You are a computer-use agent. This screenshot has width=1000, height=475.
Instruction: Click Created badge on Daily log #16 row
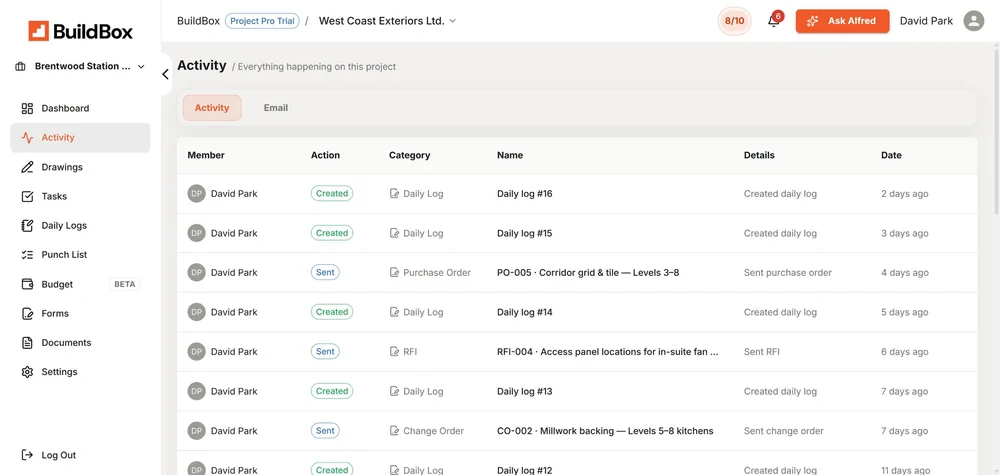pos(332,193)
